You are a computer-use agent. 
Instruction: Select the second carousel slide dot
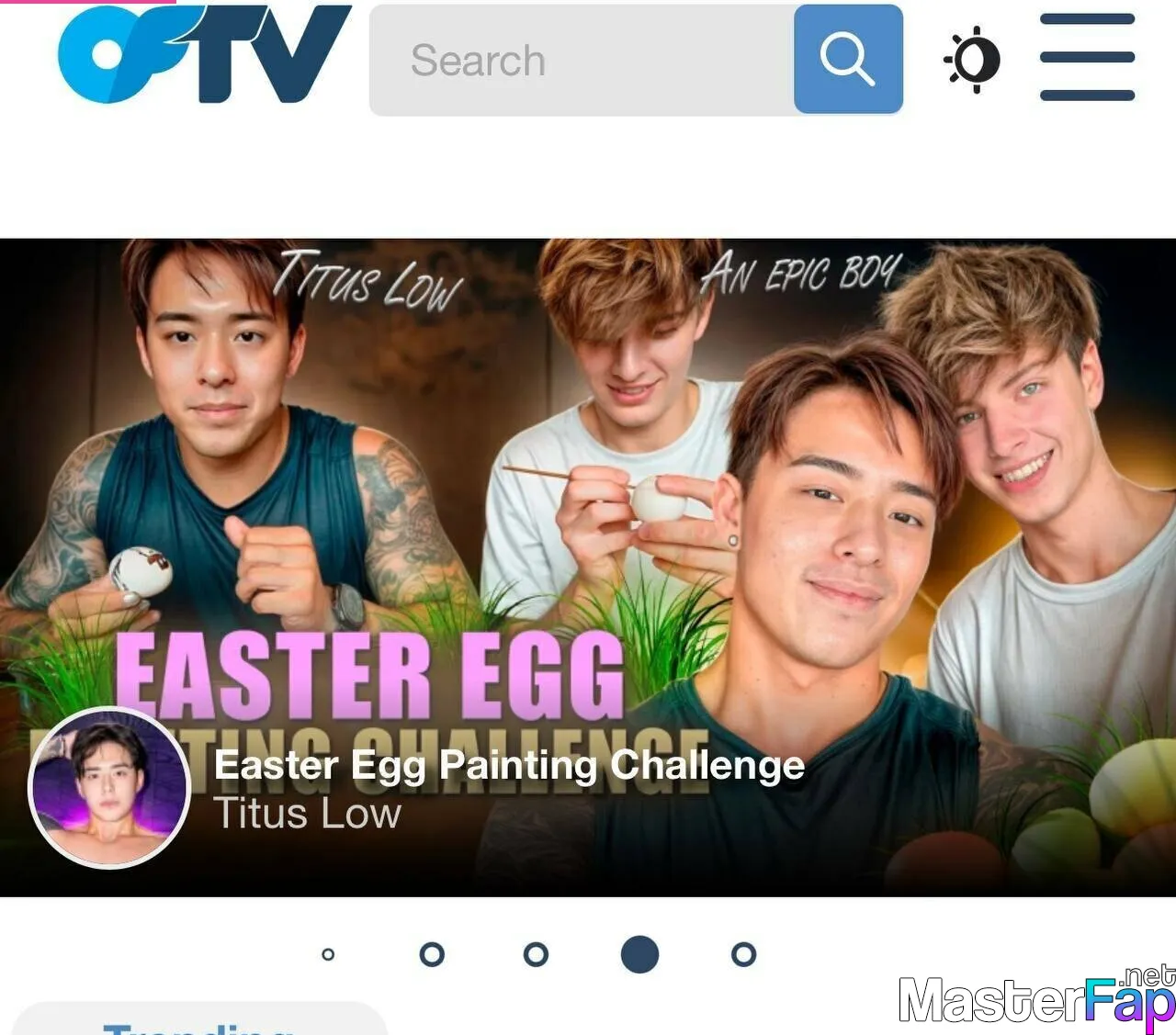coord(432,954)
